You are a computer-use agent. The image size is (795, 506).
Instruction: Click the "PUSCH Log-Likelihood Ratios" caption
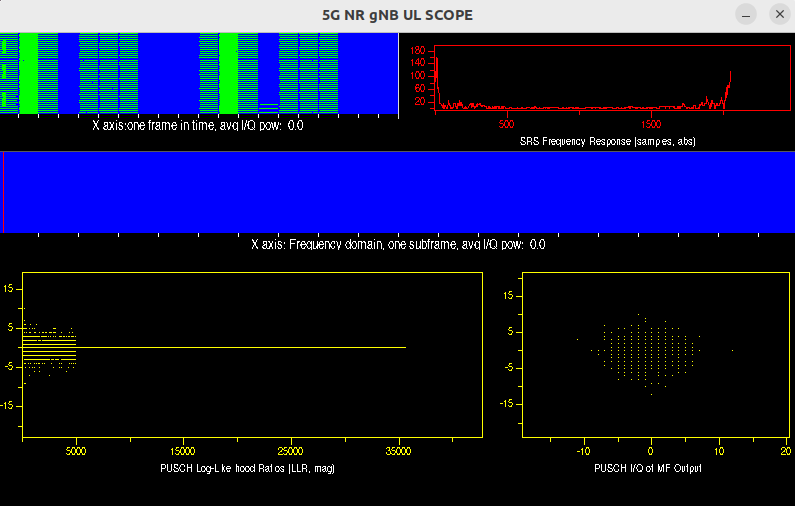(x=246, y=468)
